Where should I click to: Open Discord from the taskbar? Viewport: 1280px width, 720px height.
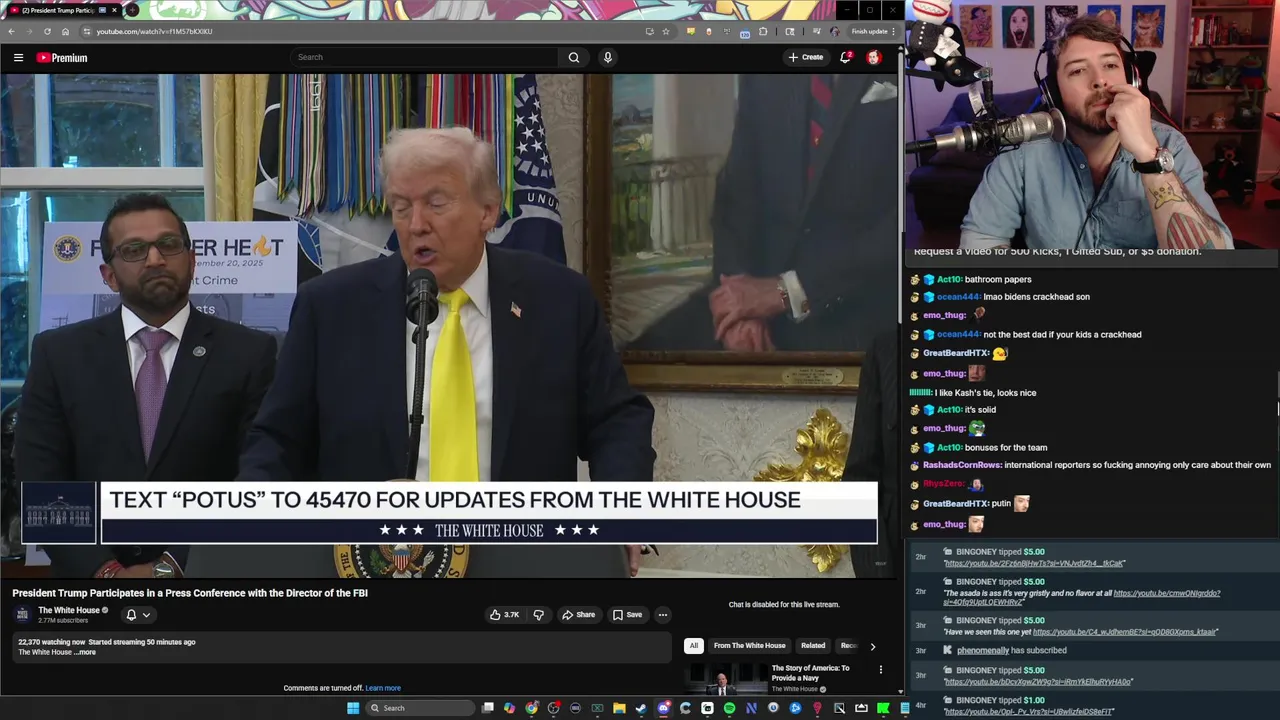[x=663, y=708]
